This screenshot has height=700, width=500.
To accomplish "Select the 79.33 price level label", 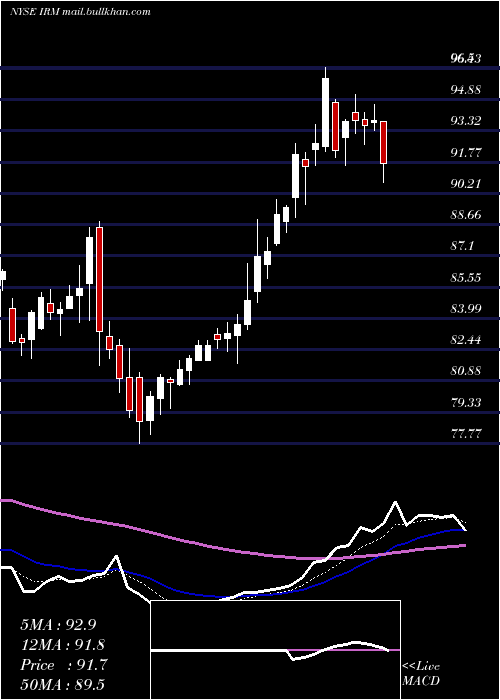I will pyautogui.click(x=466, y=402).
